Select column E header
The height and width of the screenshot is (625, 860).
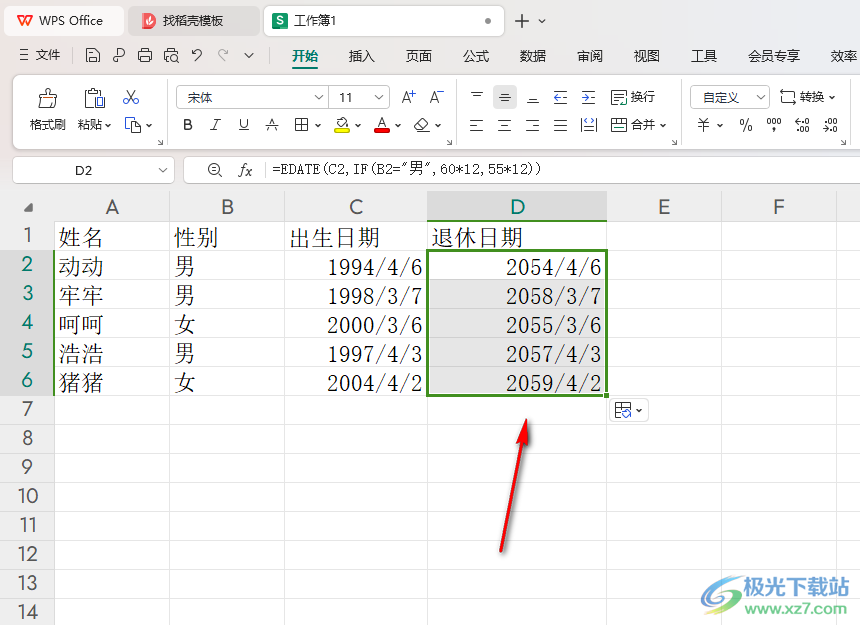664,207
